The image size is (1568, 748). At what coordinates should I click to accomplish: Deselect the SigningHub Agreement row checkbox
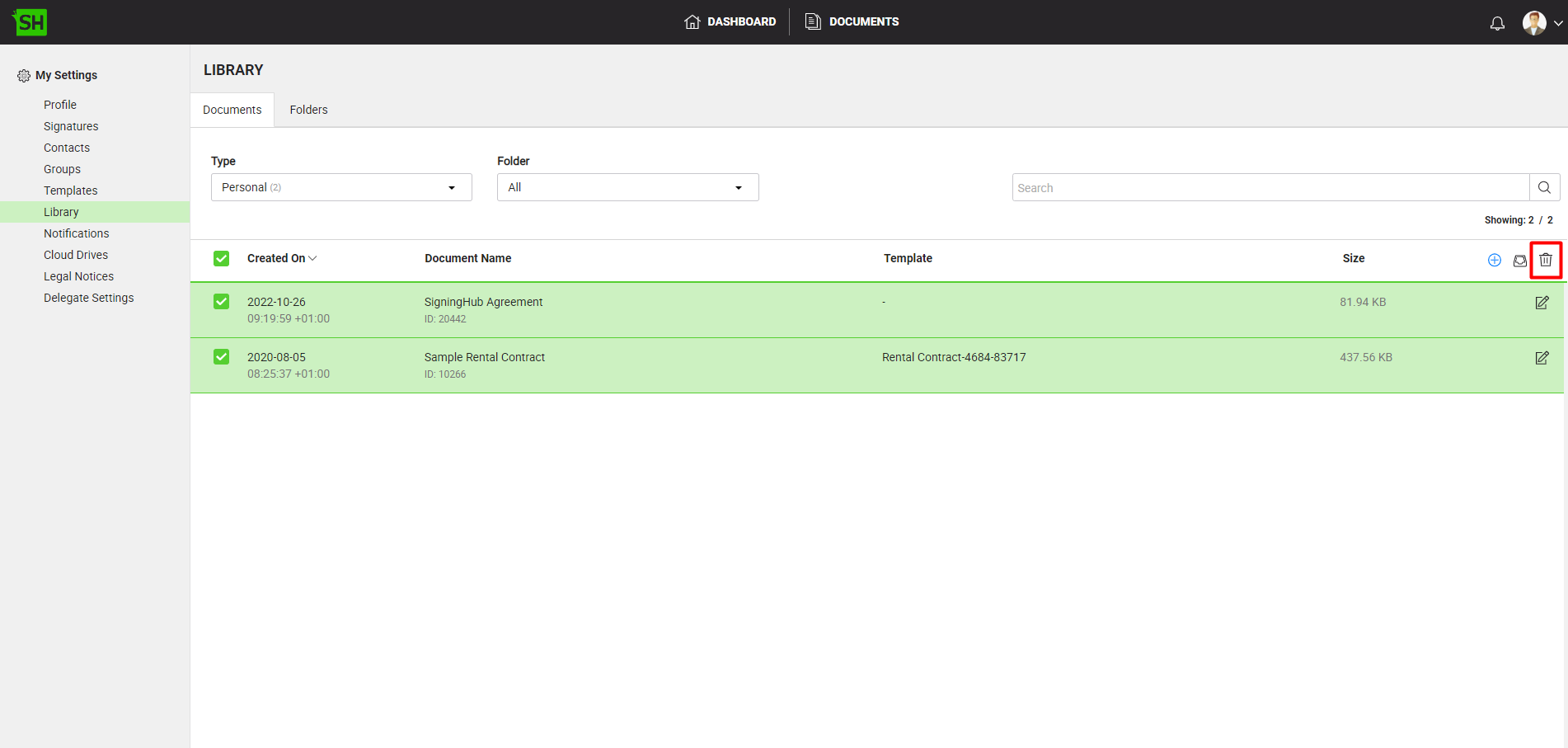click(x=221, y=302)
